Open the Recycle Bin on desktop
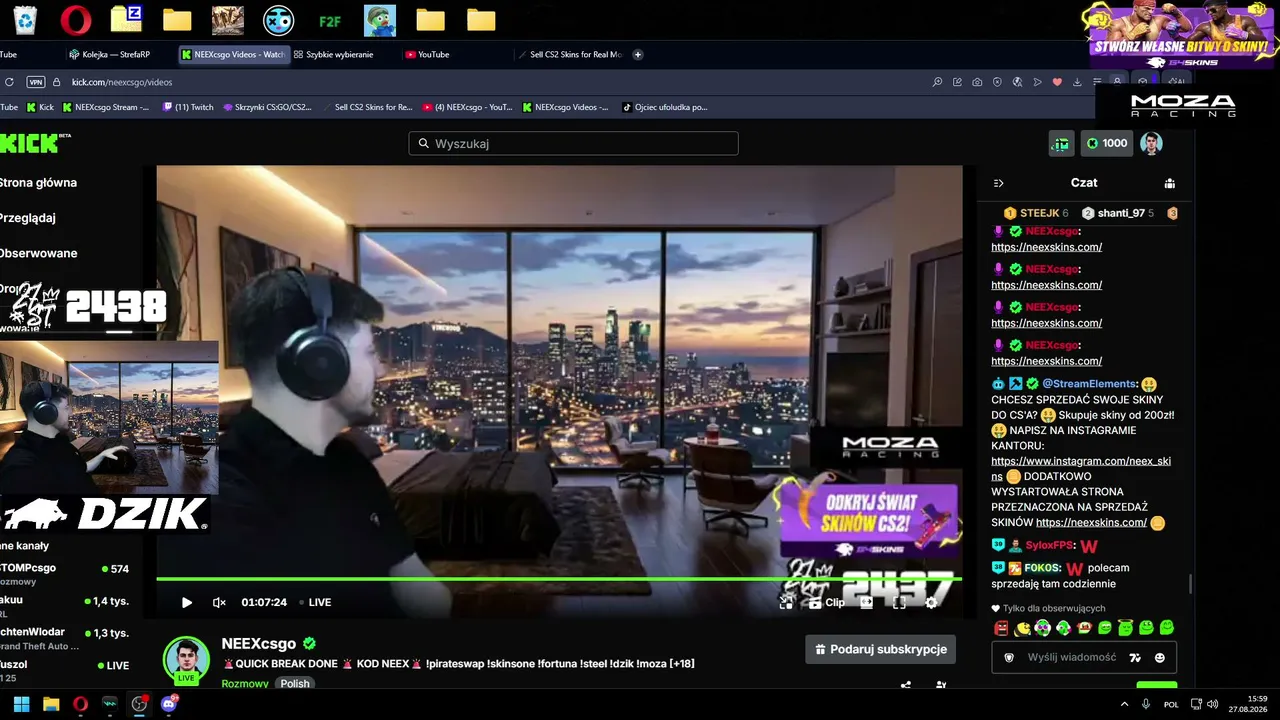Viewport: 1280px width, 720px height. [x=24, y=19]
